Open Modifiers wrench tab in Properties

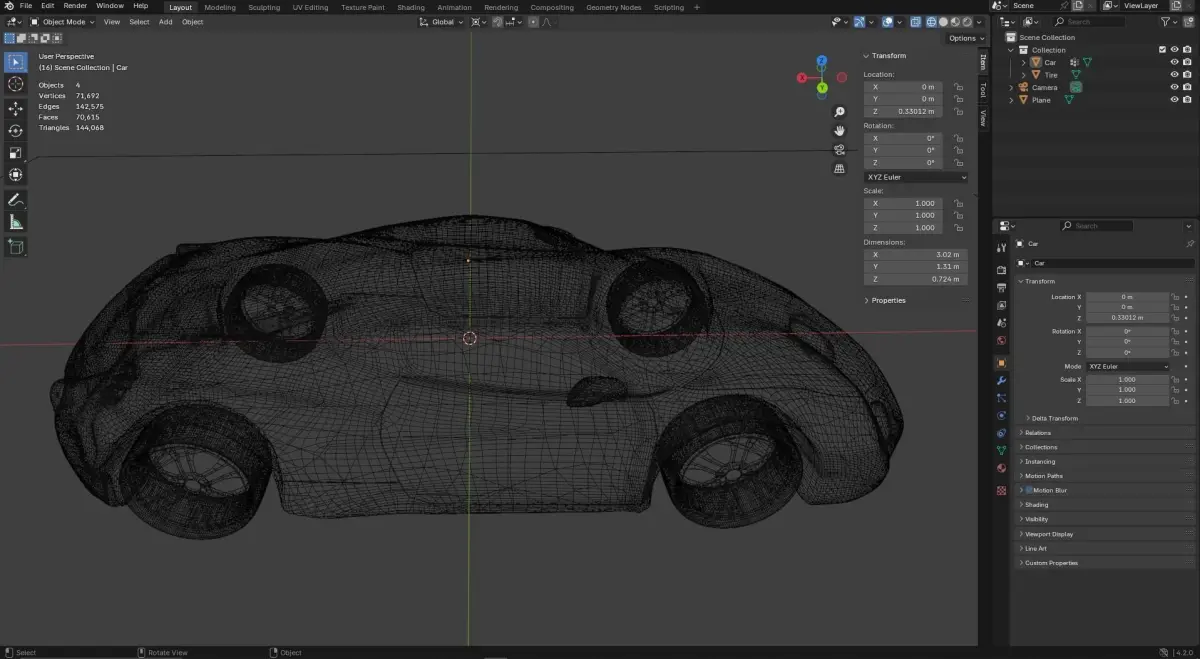click(1001, 381)
